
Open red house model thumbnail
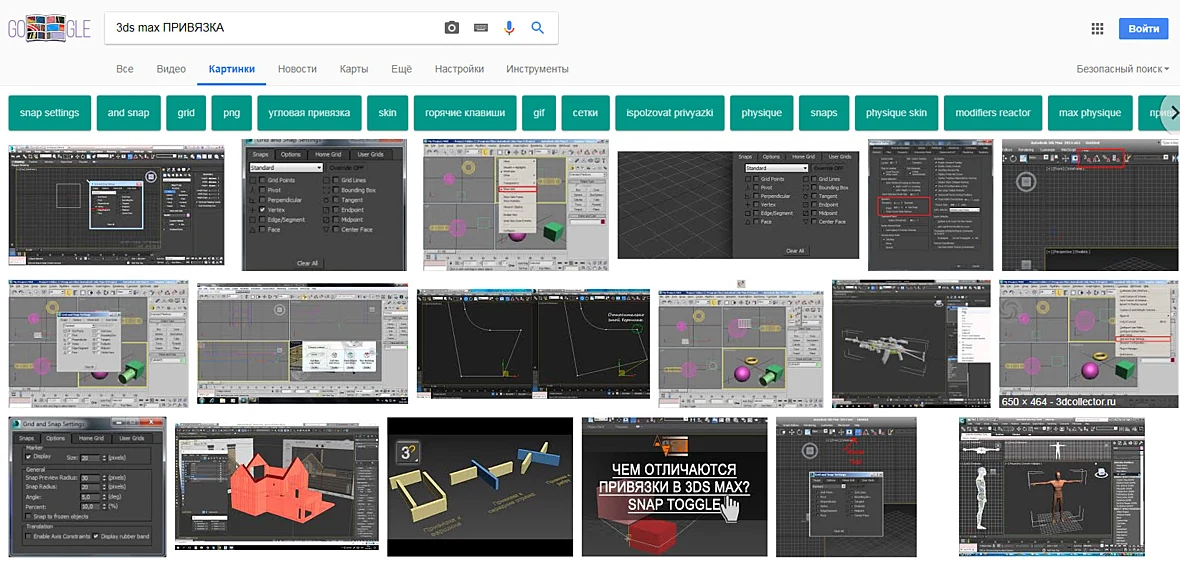point(277,487)
